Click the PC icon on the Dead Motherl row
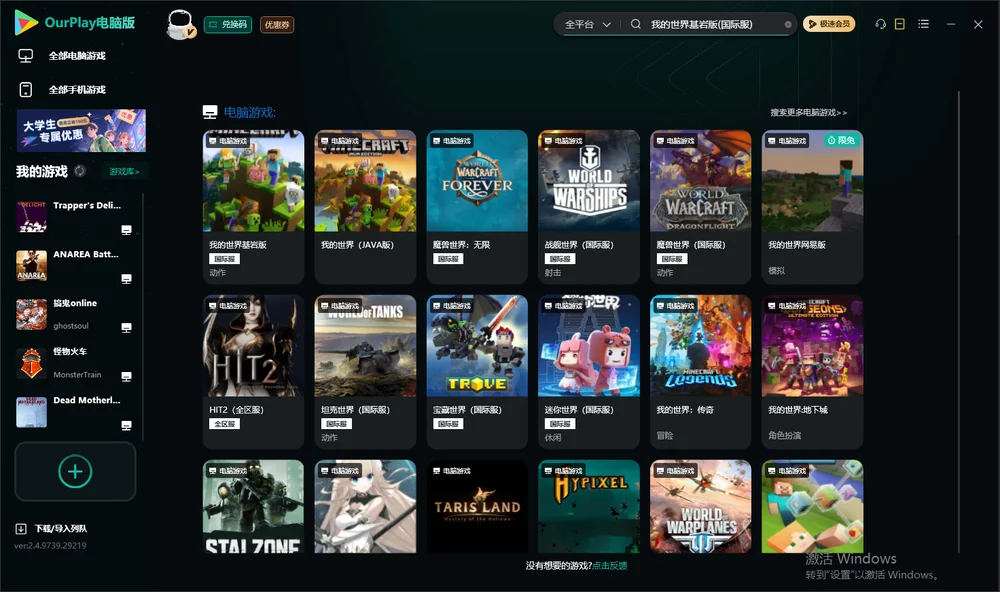Viewport: 1000px width, 592px height. (x=126, y=426)
